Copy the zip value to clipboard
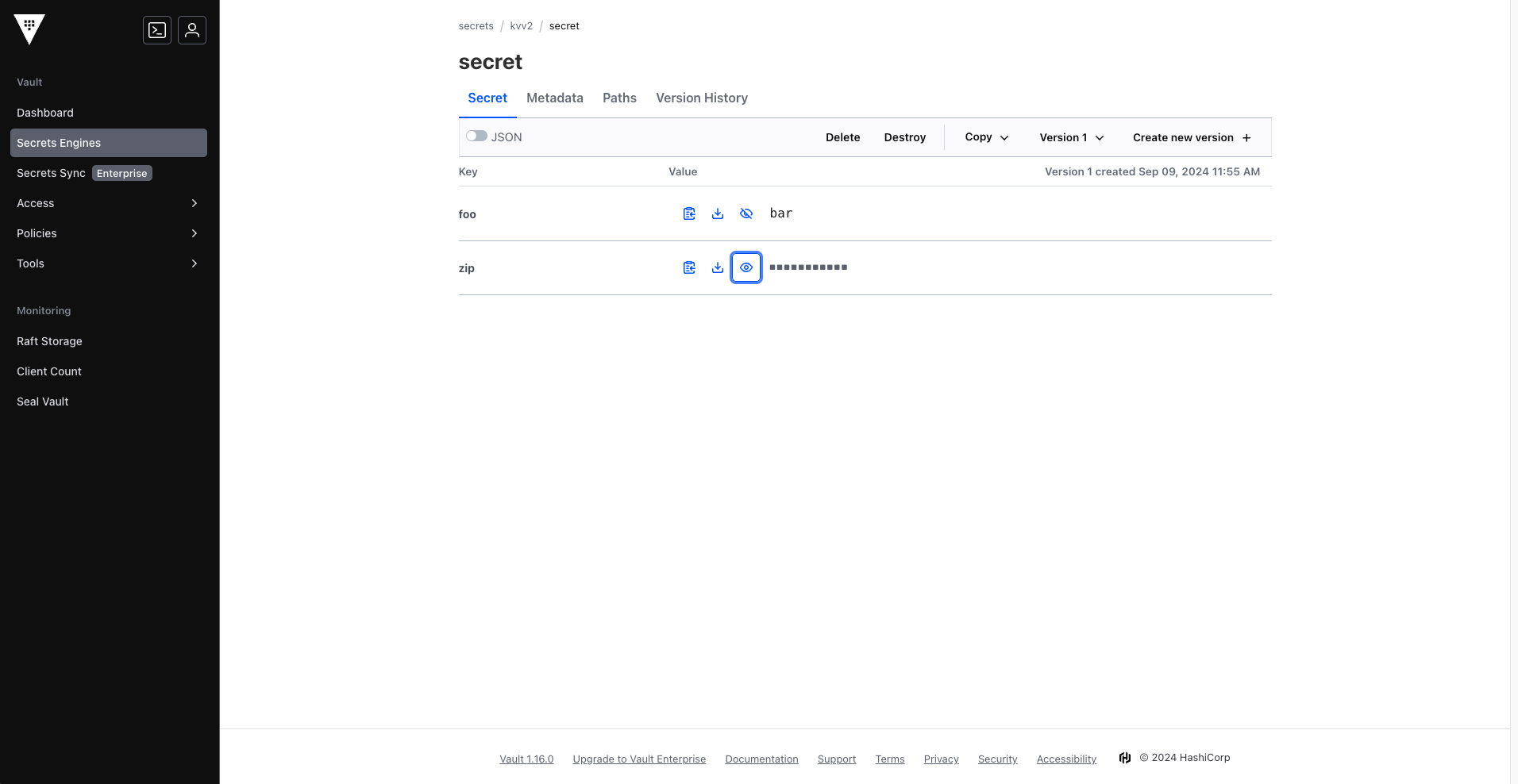The image size is (1518, 784). pos(689,267)
